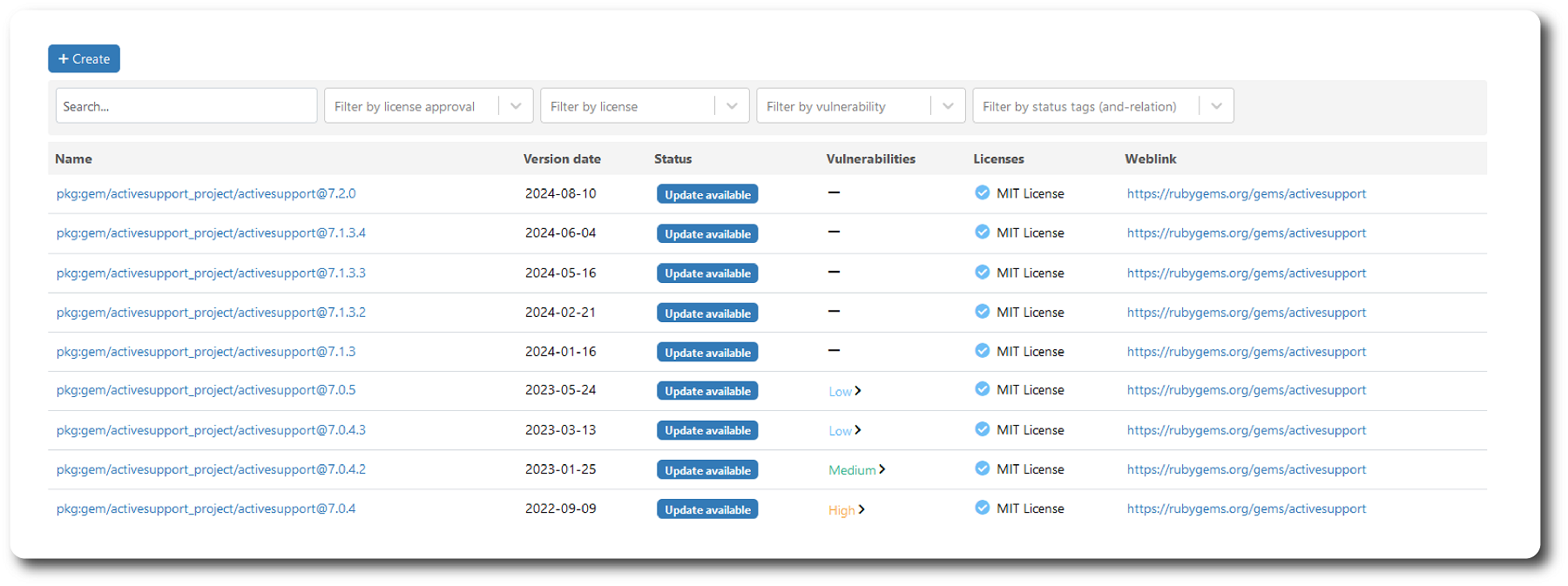Open the rubygems weblink for activesupport@7.2.0
This screenshot has width=1568, height=586.
pyautogui.click(x=1246, y=194)
